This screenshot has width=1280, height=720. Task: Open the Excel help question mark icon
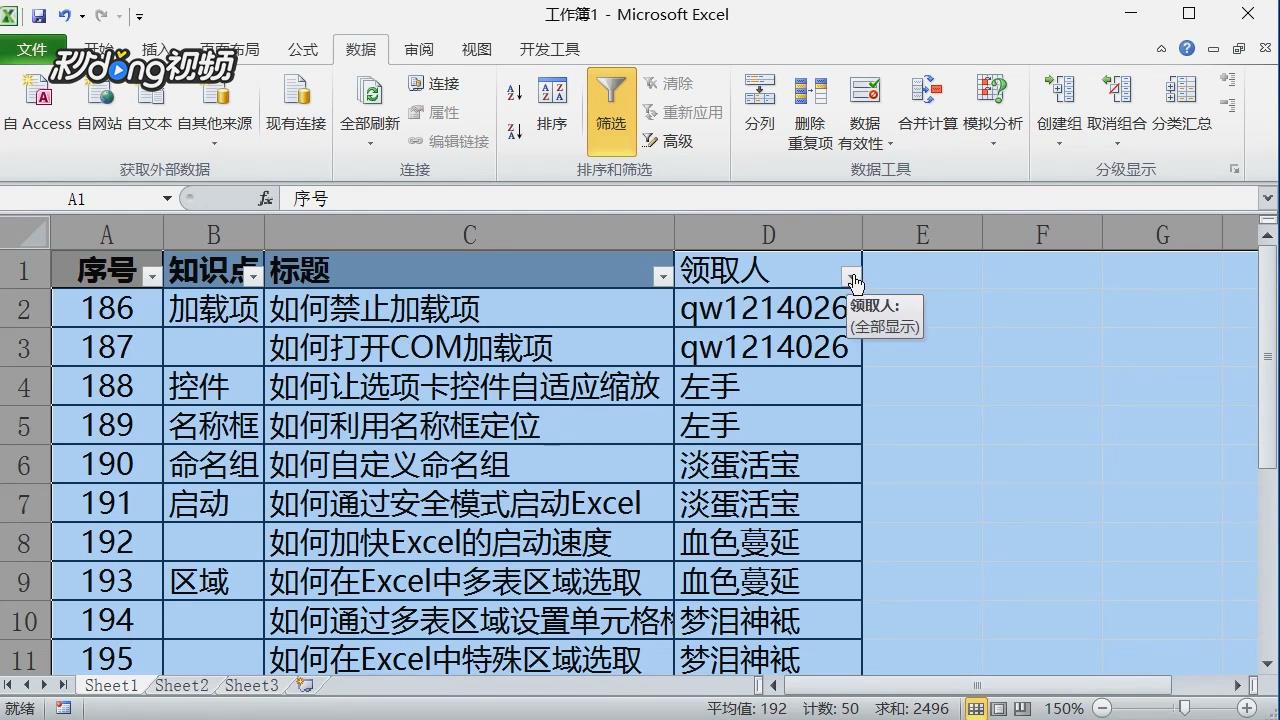click(1187, 48)
